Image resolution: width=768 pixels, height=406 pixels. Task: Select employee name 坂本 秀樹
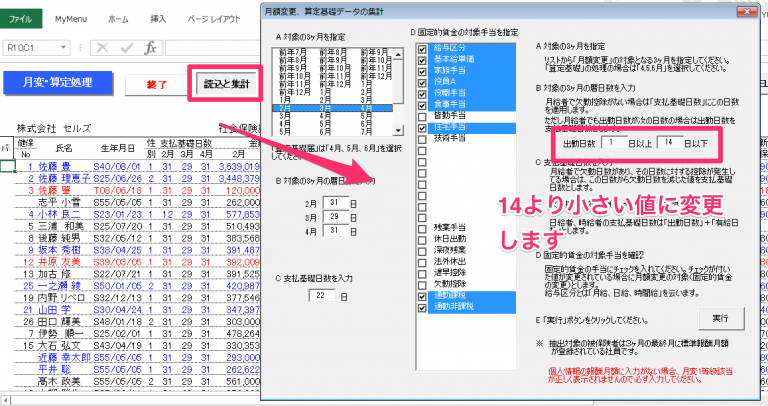pos(59,250)
